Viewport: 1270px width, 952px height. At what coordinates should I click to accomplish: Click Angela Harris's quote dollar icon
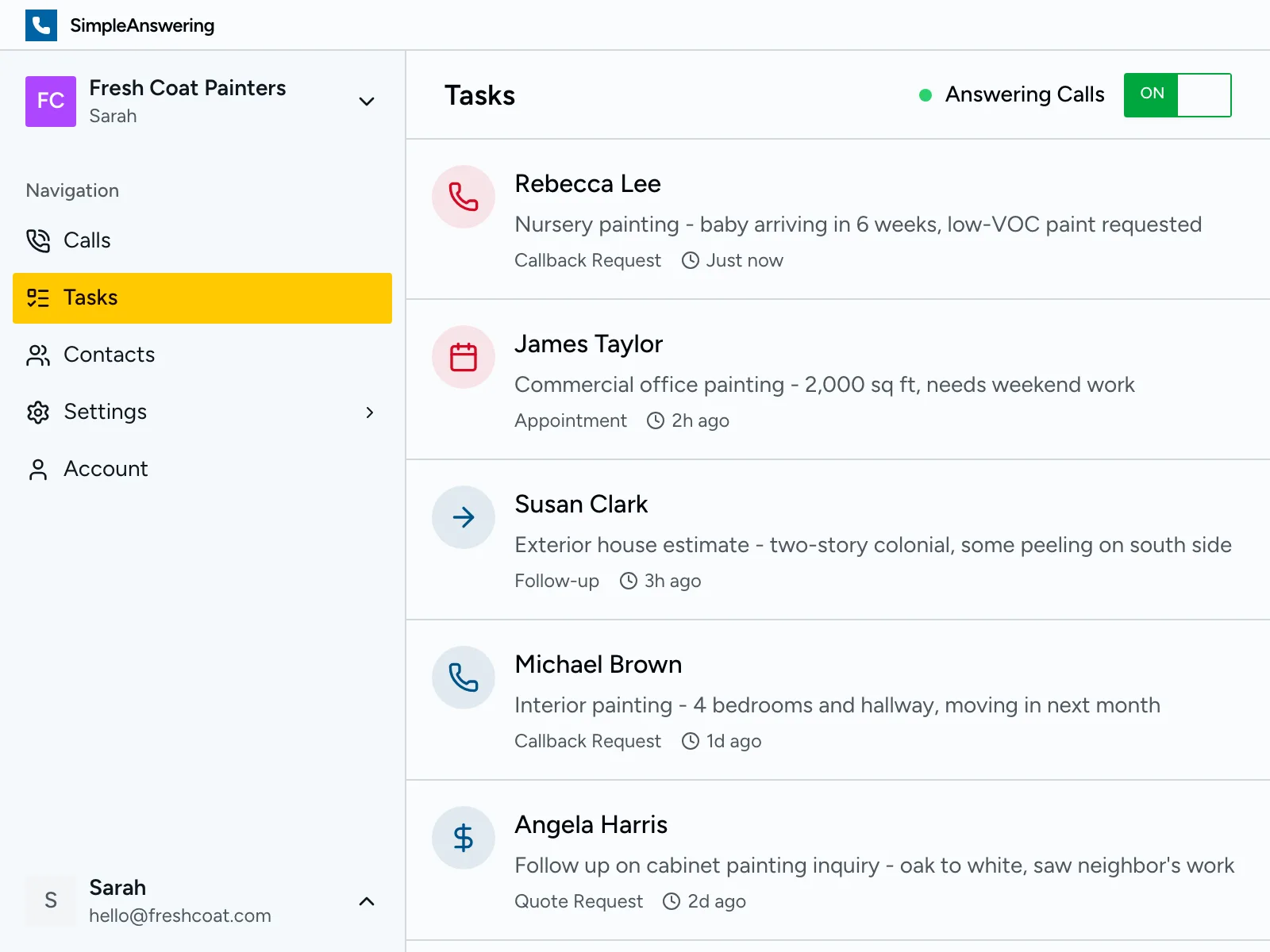tap(463, 838)
